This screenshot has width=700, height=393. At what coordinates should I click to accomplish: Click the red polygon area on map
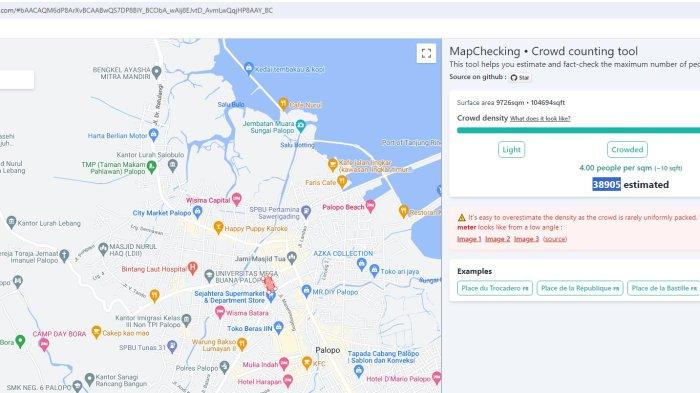coord(269,284)
